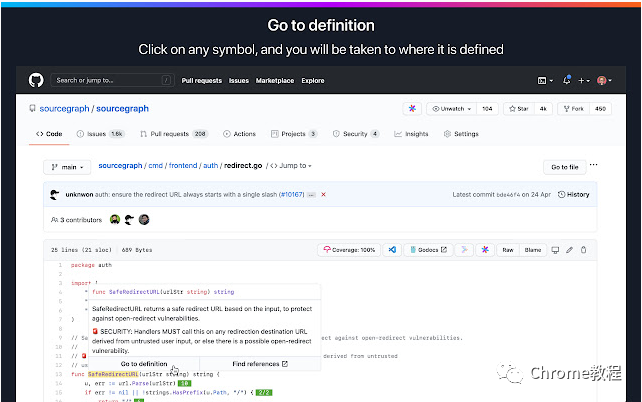The height and width of the screenshot is (402, 642).
Task: Open the sourcegraph owner link
Action: [x=64, y=108]
